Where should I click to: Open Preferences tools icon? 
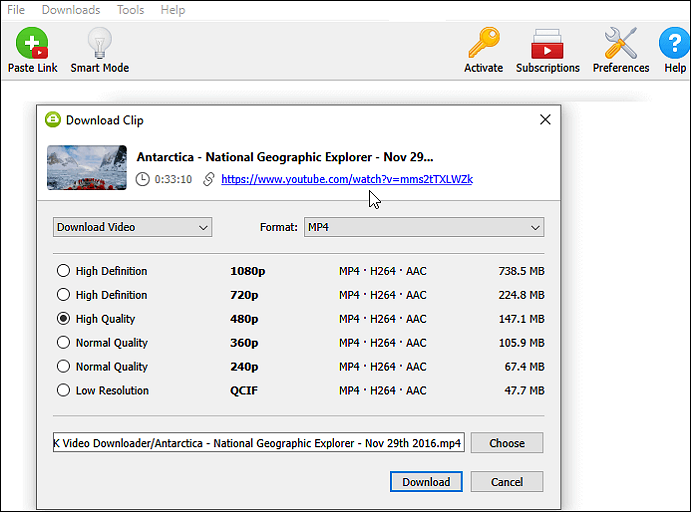621,45
